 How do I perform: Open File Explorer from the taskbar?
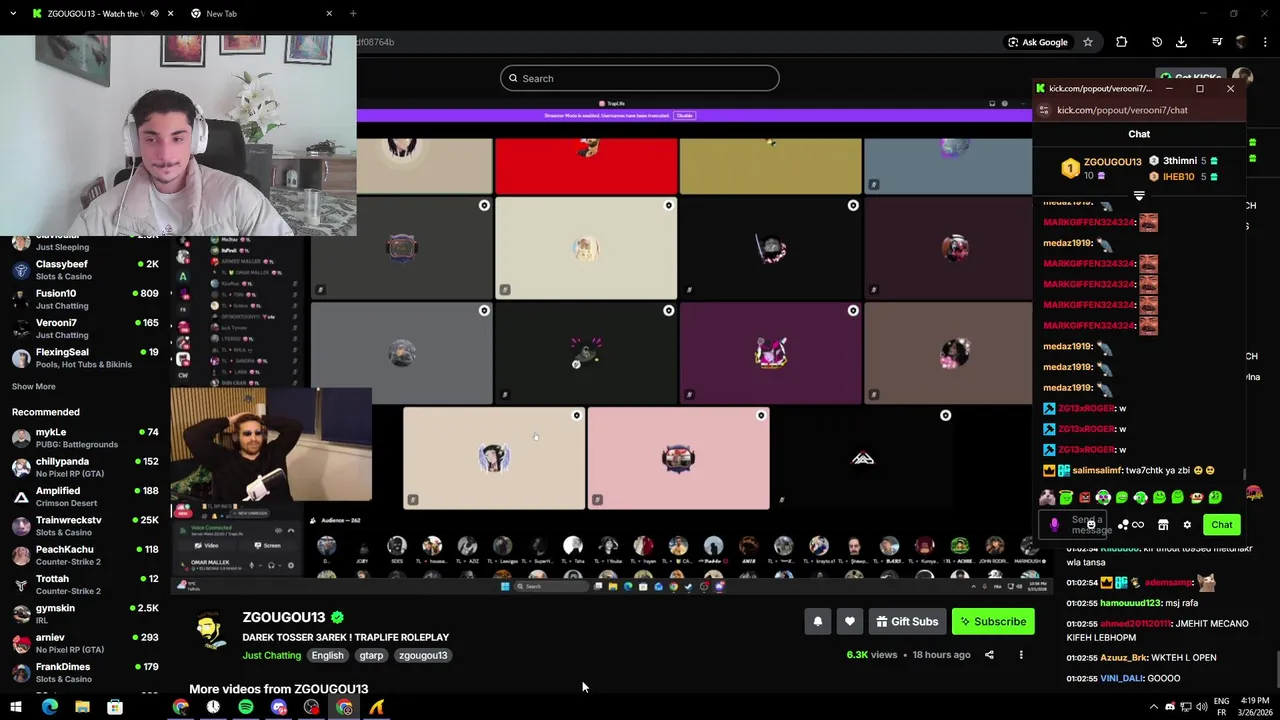coord(82,707)
